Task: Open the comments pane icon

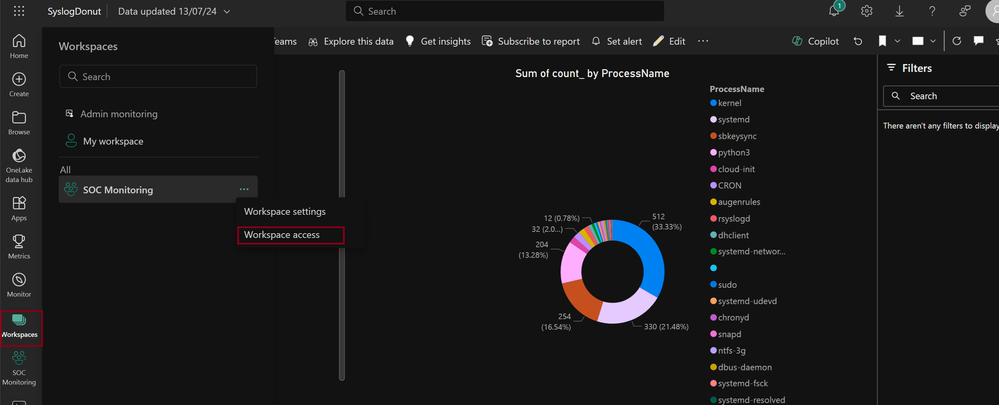Action: (x=979, y=41)
